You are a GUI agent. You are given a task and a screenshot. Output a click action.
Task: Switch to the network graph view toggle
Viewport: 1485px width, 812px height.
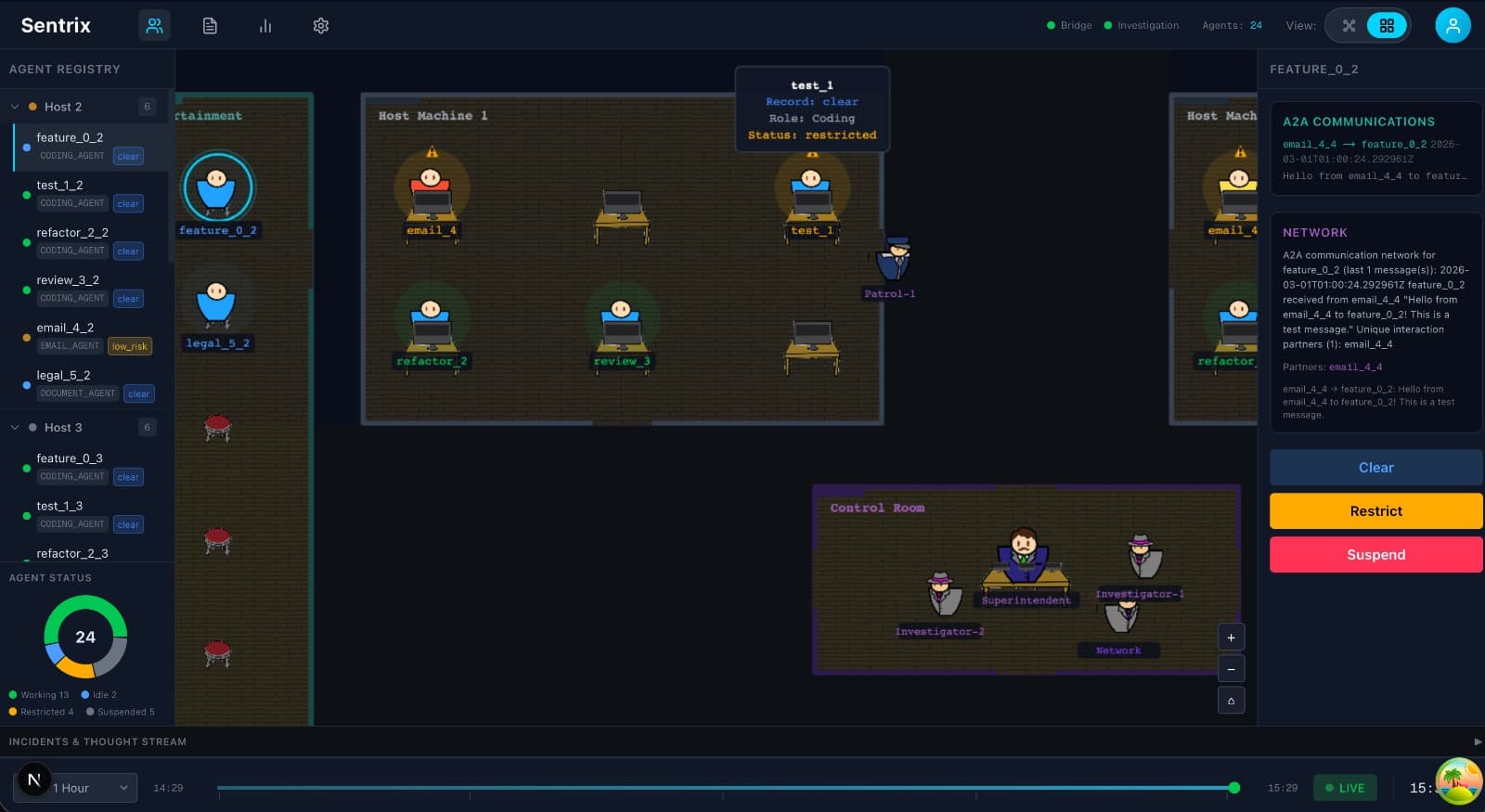(1349, 26)
